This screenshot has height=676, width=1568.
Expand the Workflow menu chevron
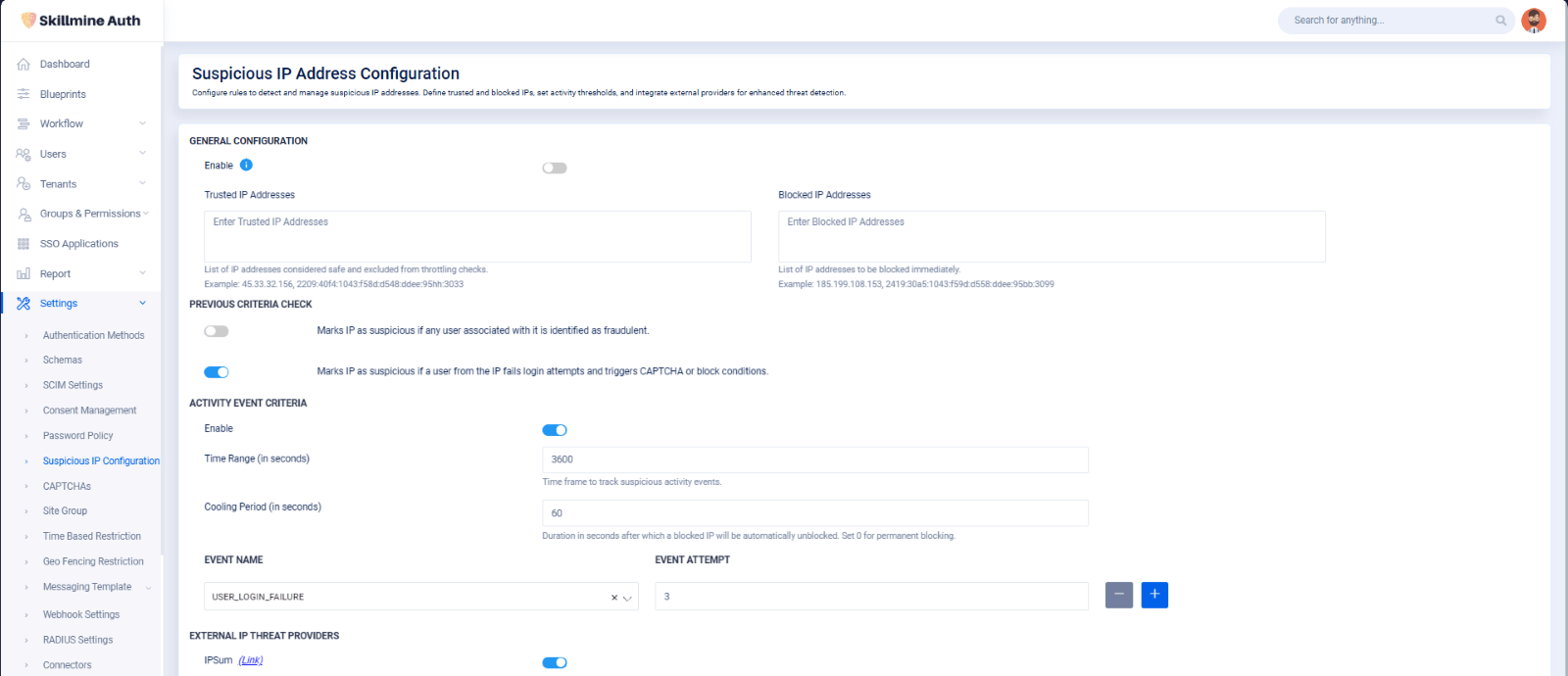[143, 123]
